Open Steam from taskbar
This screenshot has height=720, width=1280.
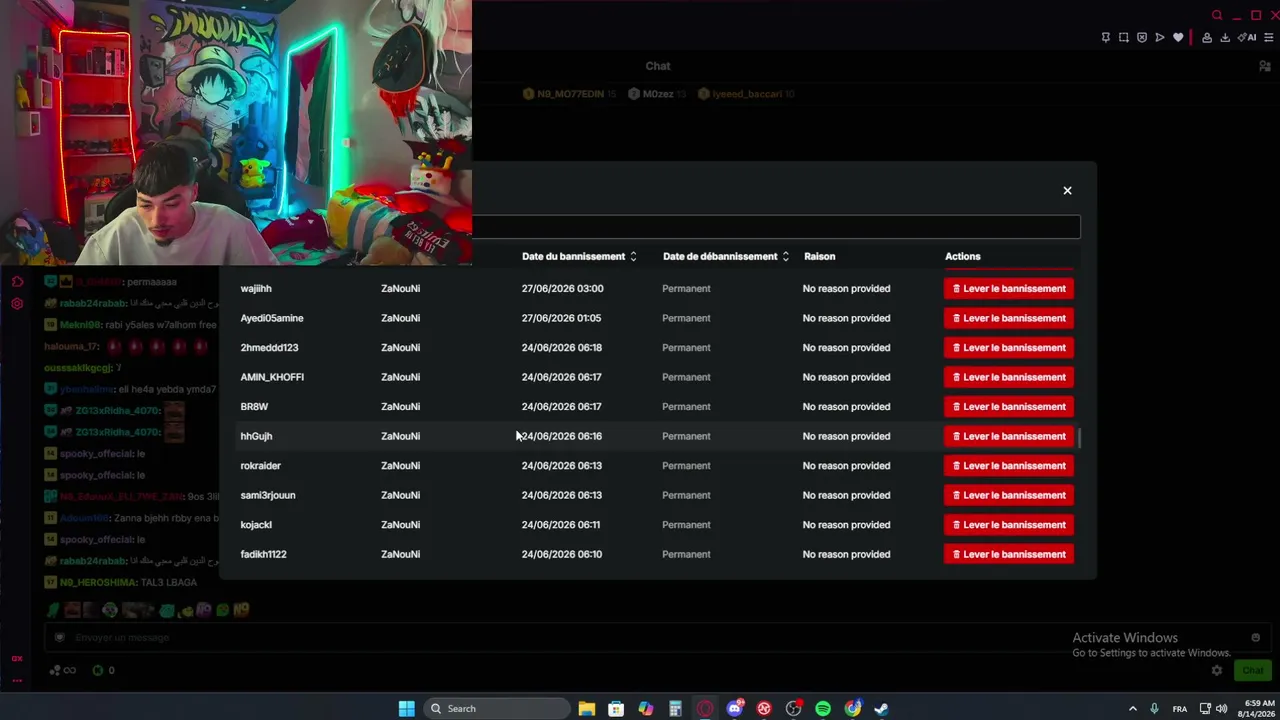882,708
